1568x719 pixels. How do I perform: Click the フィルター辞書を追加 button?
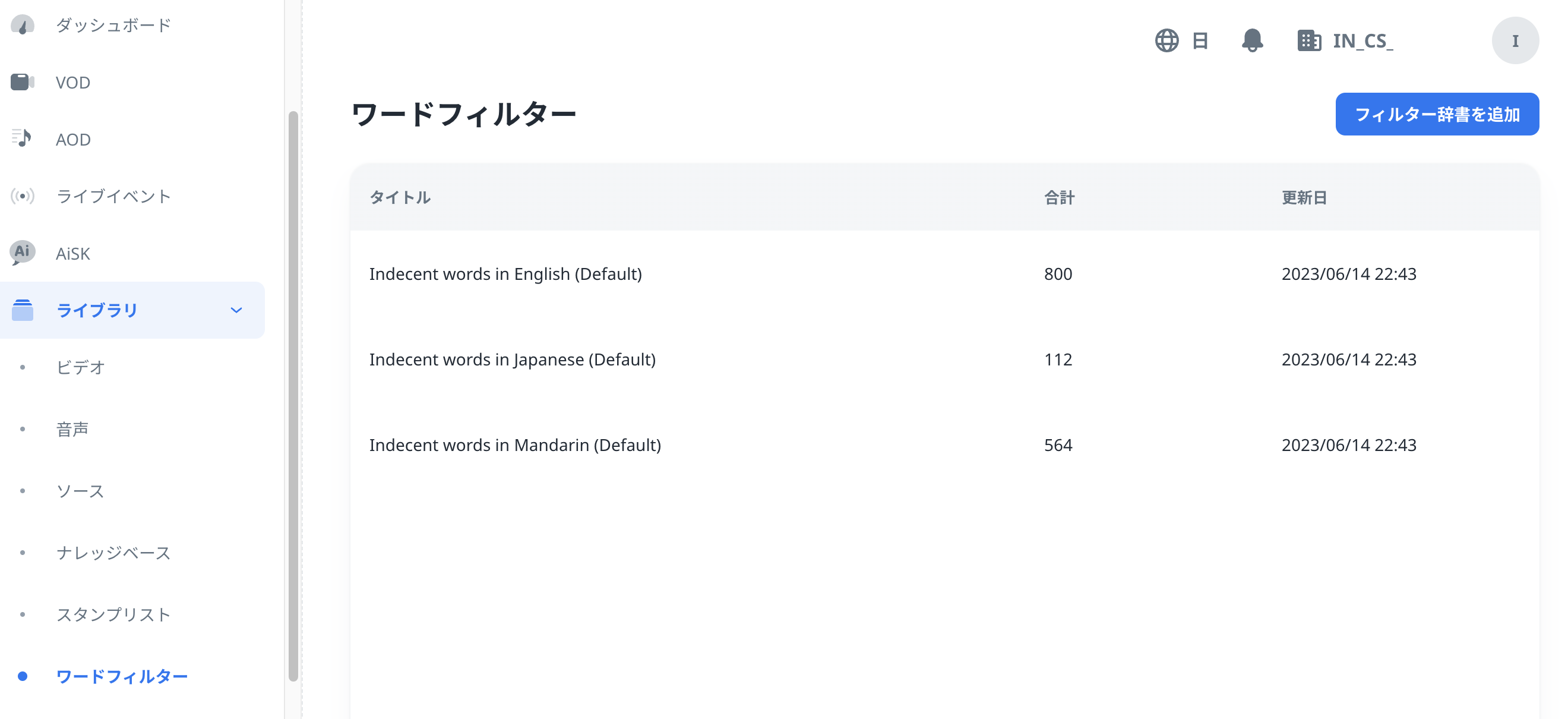[1437, 114]
